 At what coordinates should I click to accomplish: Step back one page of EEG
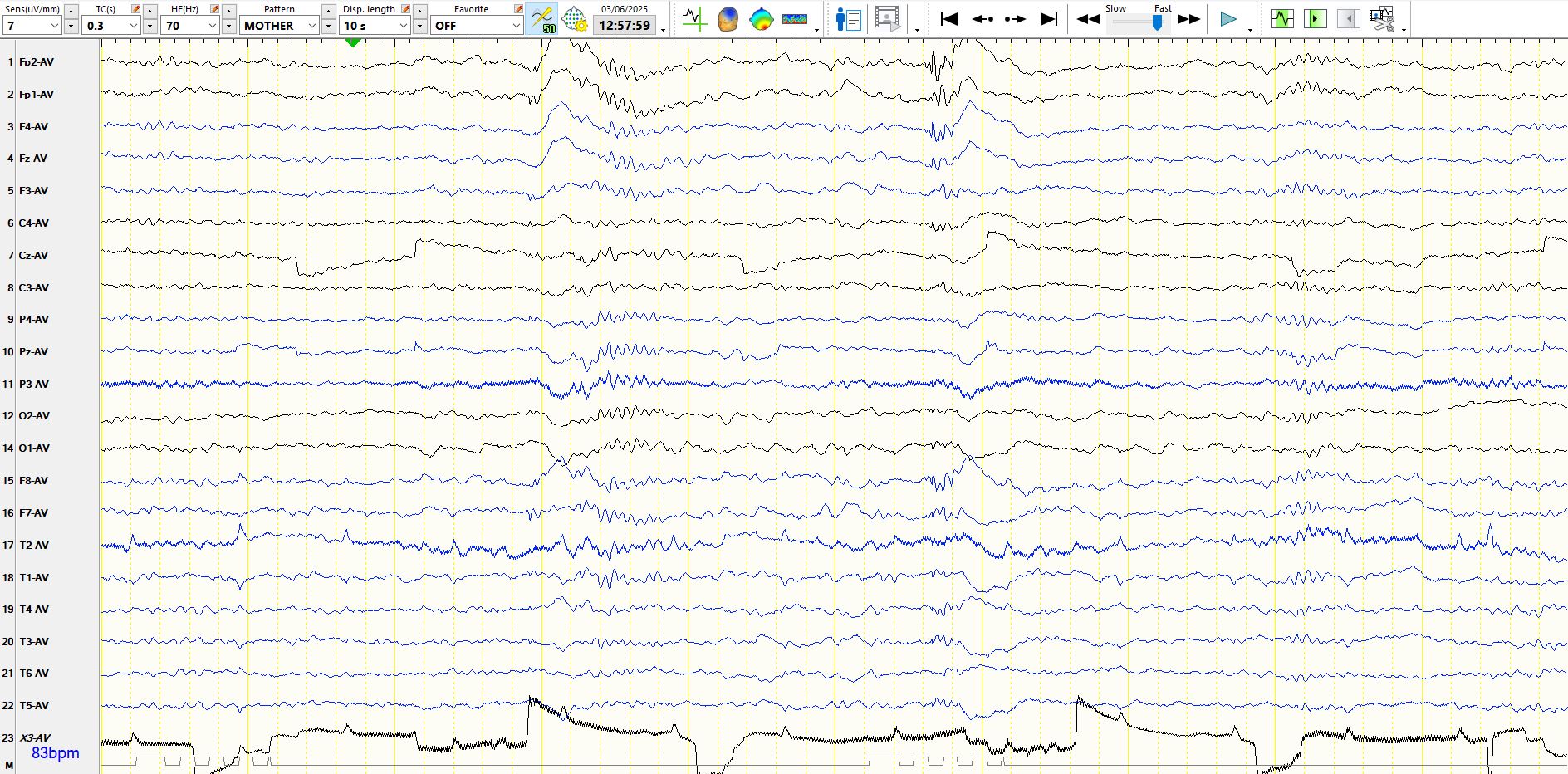click(x=982, y=19)
